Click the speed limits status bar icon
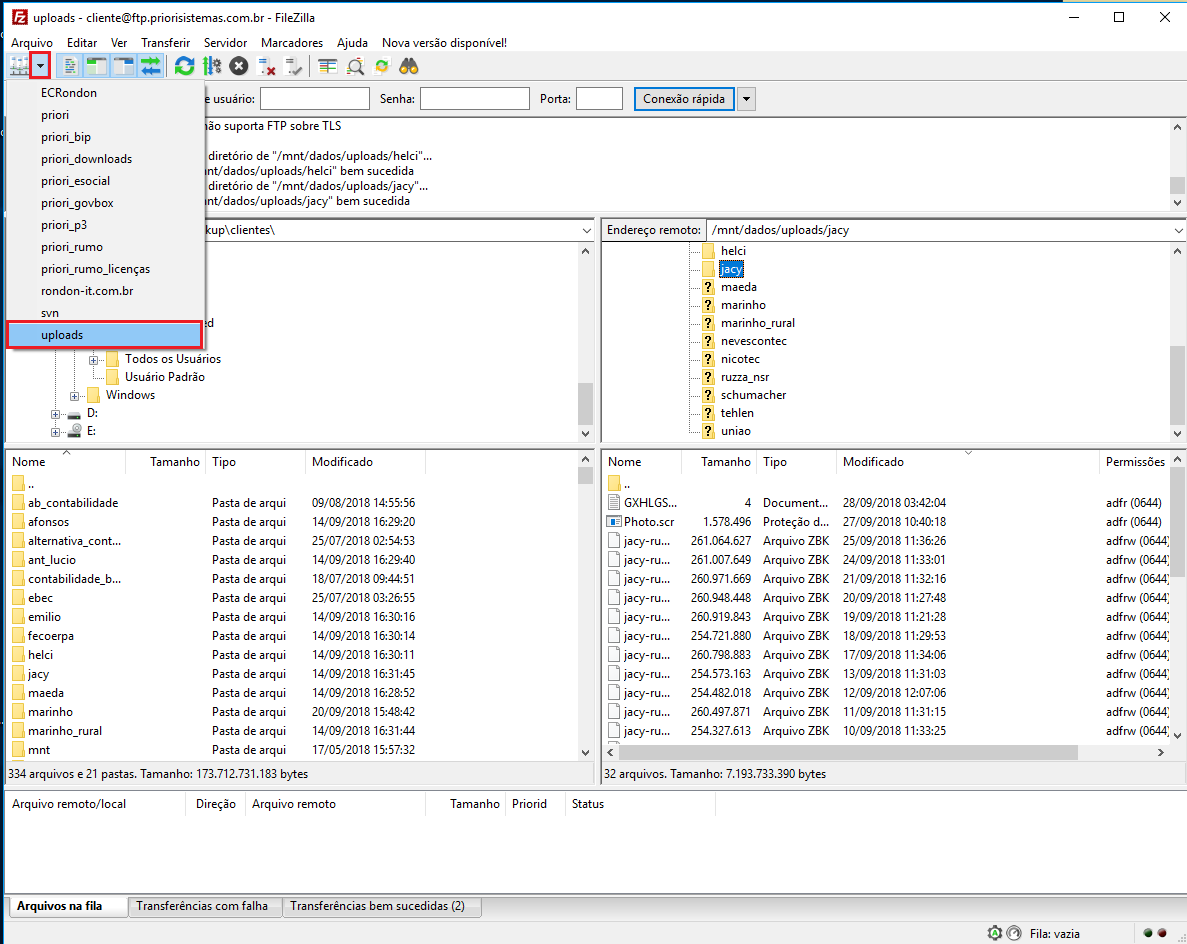The height and width of the screenshot is (944, 1187). pos(1014,933)
